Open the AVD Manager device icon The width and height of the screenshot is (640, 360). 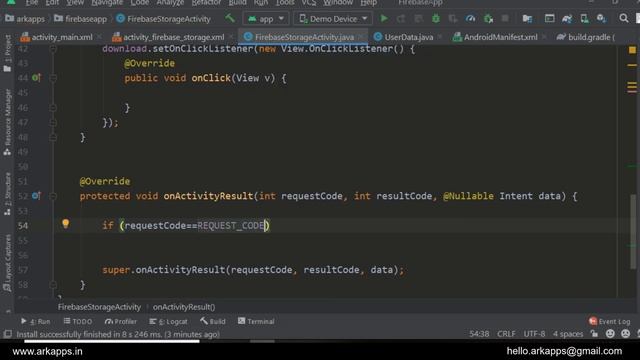[x=584, y=18]
